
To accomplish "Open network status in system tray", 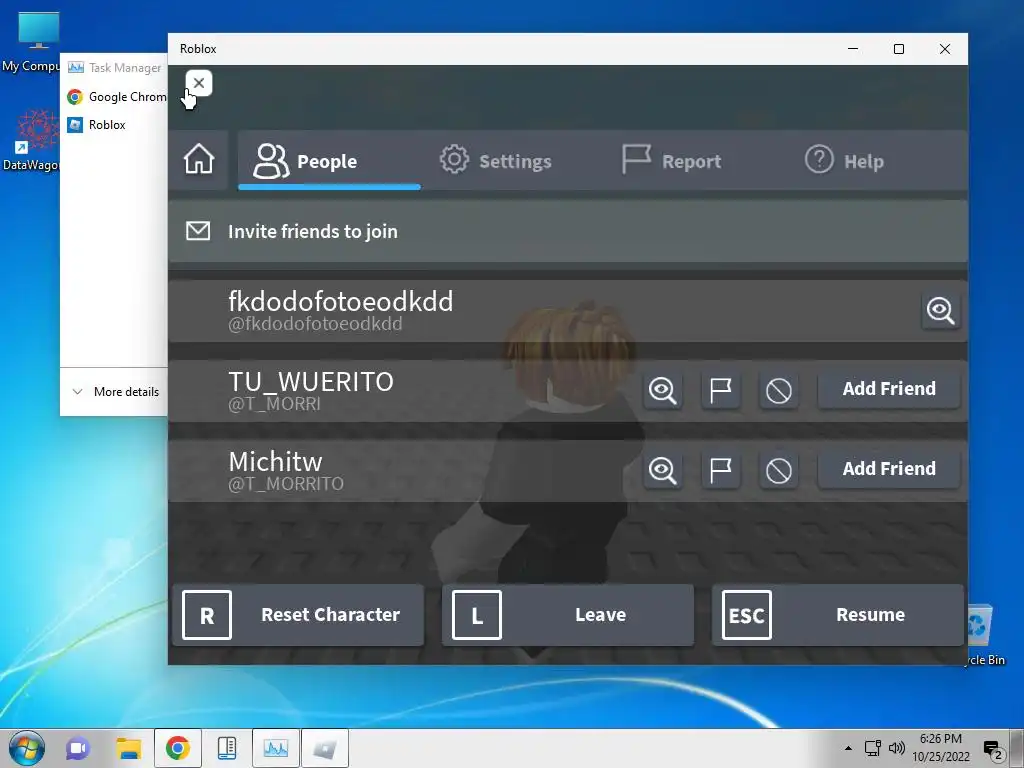I will [872, 748].
